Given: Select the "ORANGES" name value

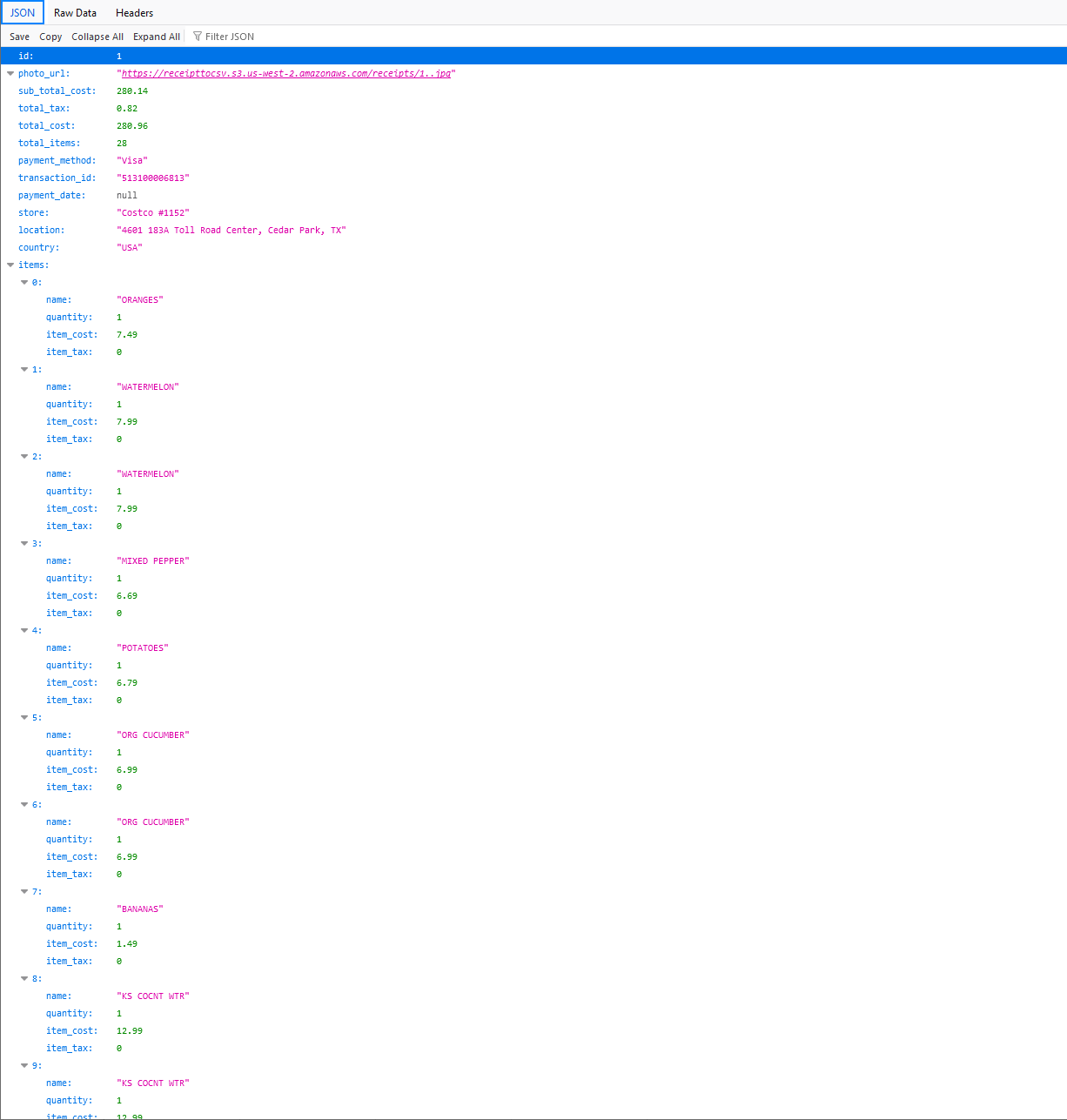Looking at the screenshot, I should point(140,300).
